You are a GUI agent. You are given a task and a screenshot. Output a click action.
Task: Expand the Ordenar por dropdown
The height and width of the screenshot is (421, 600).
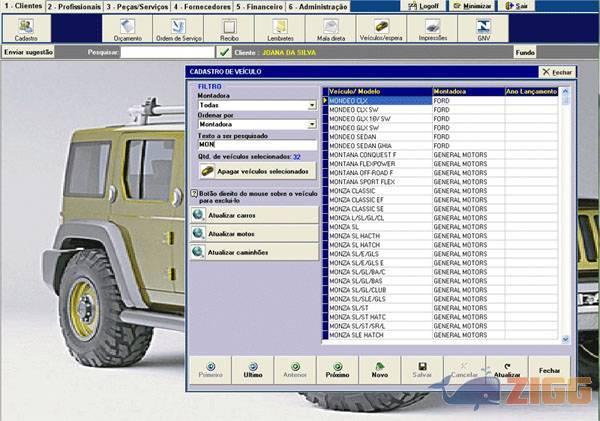[312, 124]
